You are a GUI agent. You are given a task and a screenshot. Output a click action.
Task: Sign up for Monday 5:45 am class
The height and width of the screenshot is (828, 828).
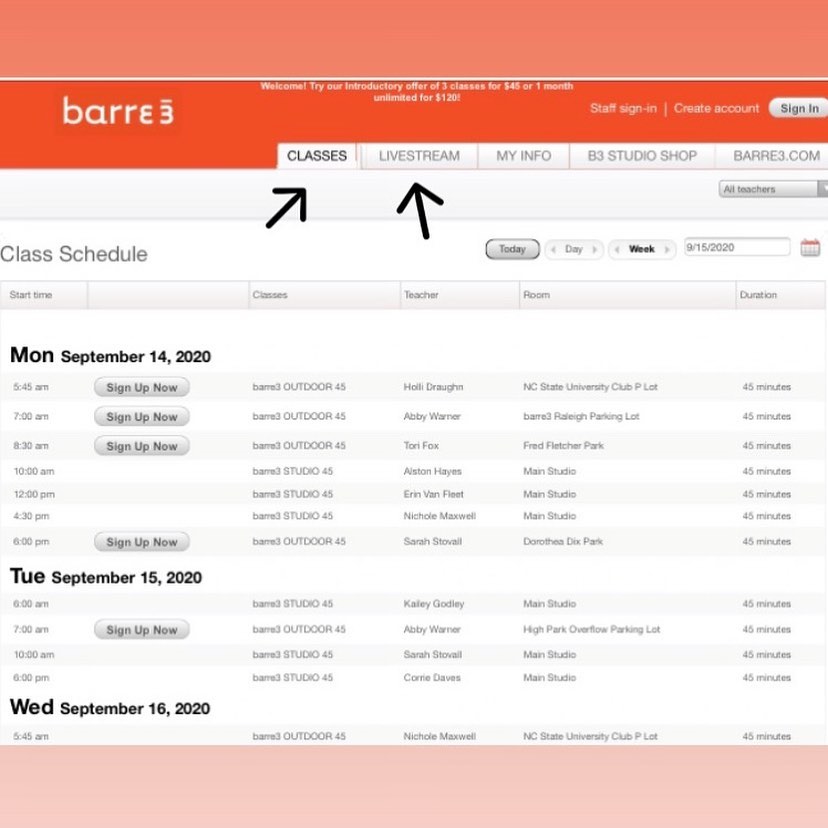point(141,387)
